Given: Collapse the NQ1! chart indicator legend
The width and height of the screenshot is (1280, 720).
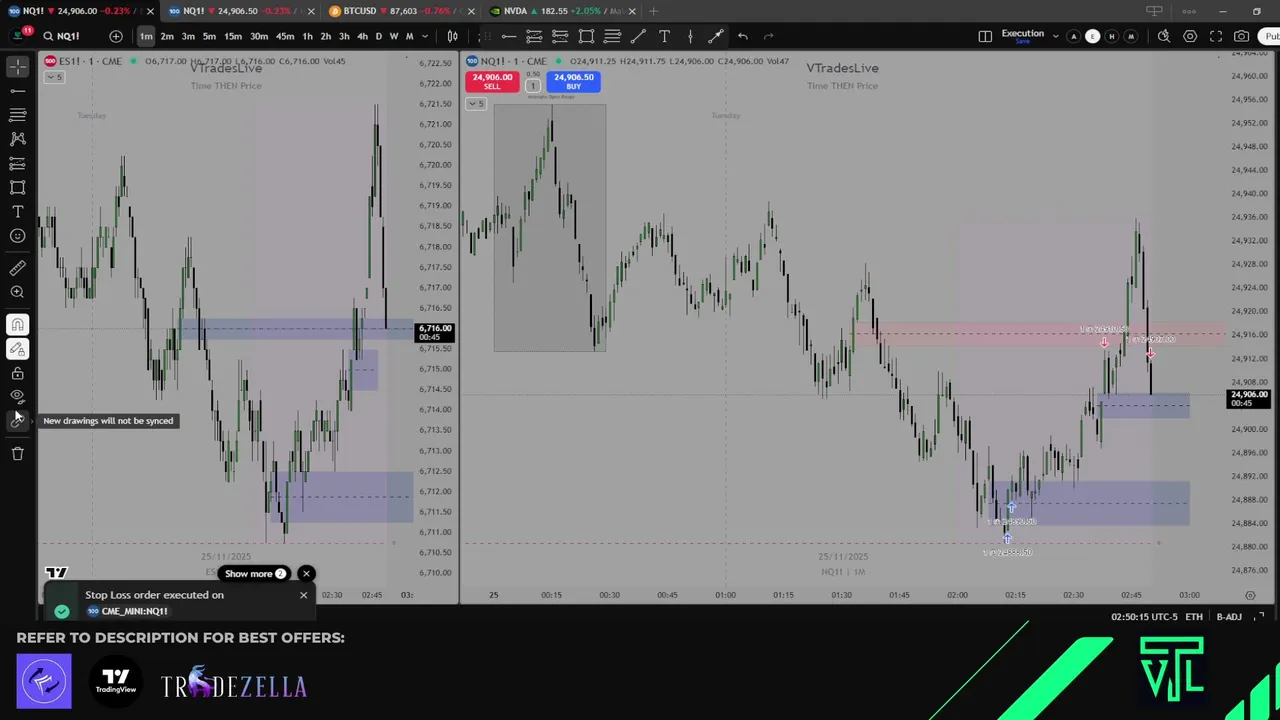Looking at the screenshot, I should [476, 104].
